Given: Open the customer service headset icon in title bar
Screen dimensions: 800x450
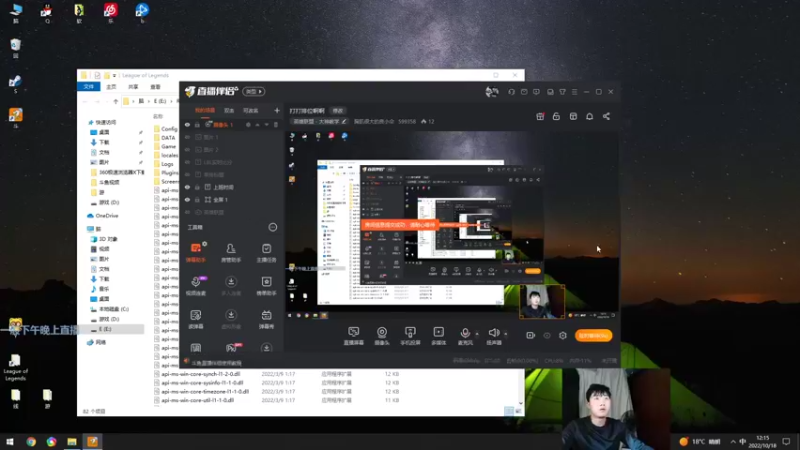Looking at the screenshot, I should [511, 92].
